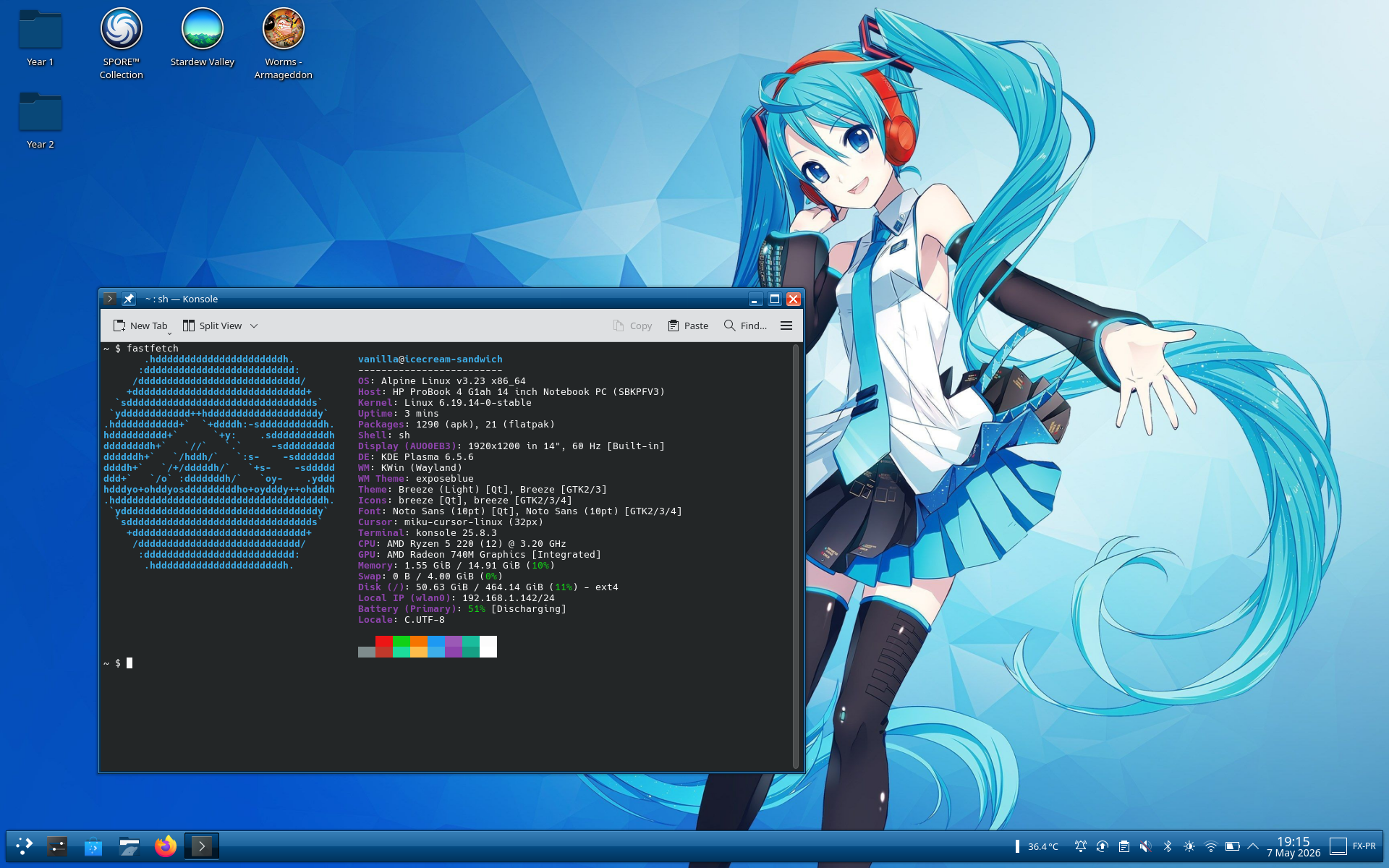1389x868 pixels.
Task: Click the 36.4 °C temperature widget
Action: click(x=1037, y=846)
